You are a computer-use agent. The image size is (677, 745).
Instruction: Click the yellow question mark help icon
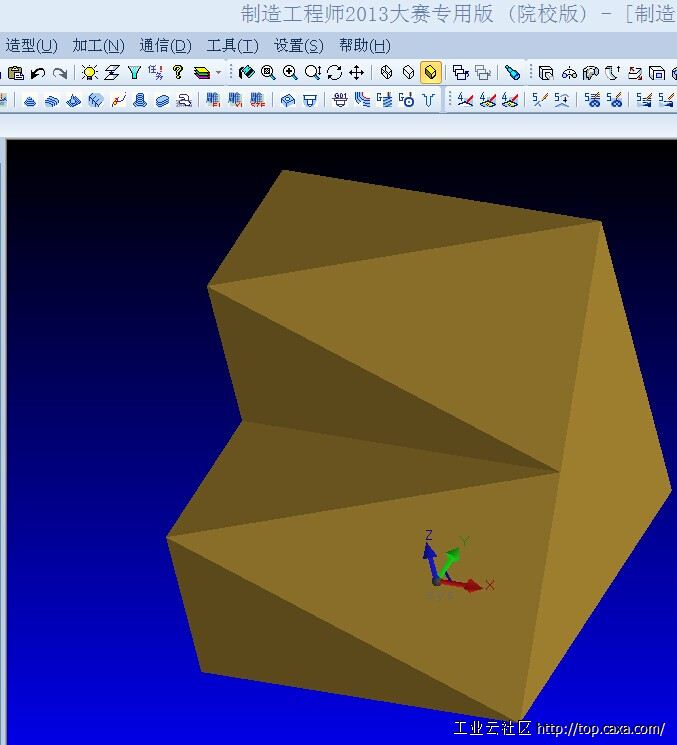[x=178, y=72]
